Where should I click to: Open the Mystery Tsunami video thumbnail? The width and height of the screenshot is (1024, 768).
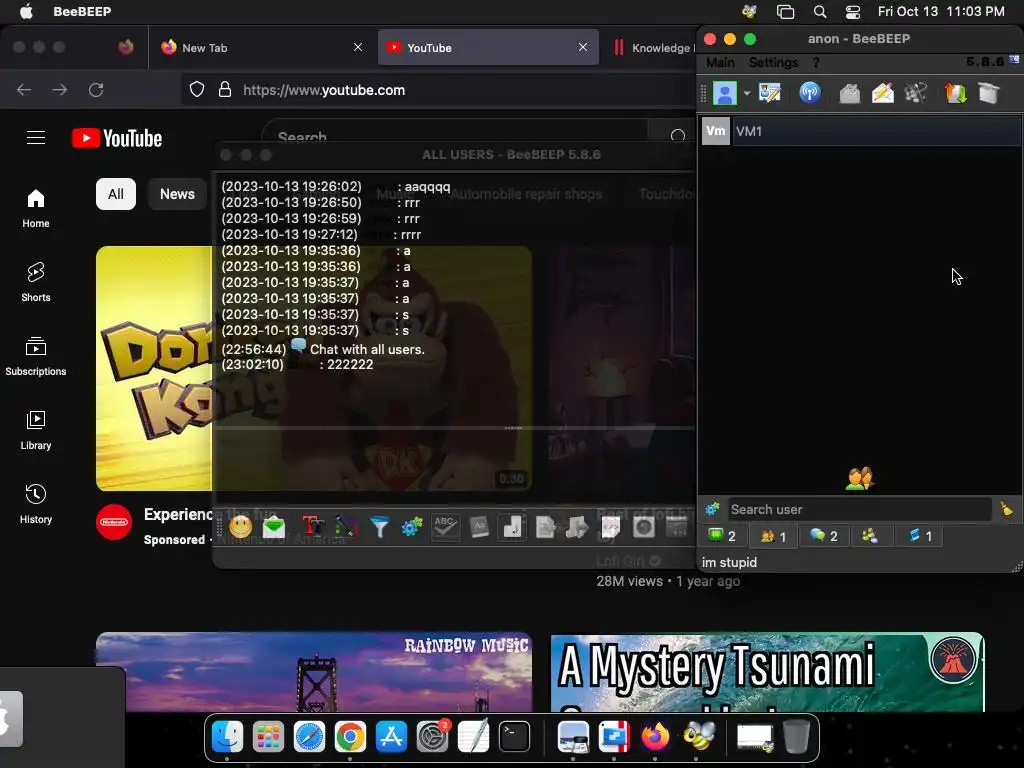(x=767, y=672)
